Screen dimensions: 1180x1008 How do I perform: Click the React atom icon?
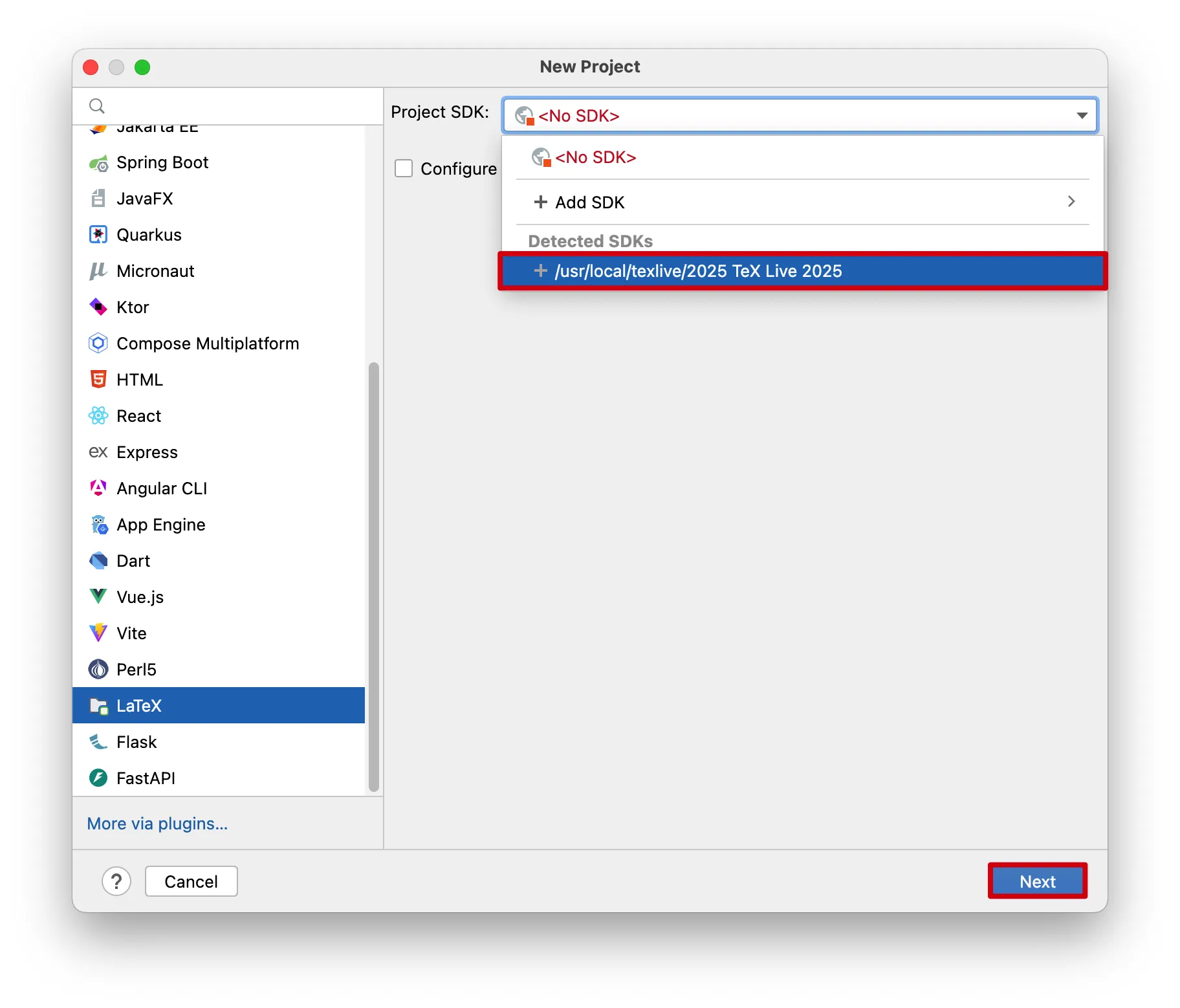tap(98, 416)
